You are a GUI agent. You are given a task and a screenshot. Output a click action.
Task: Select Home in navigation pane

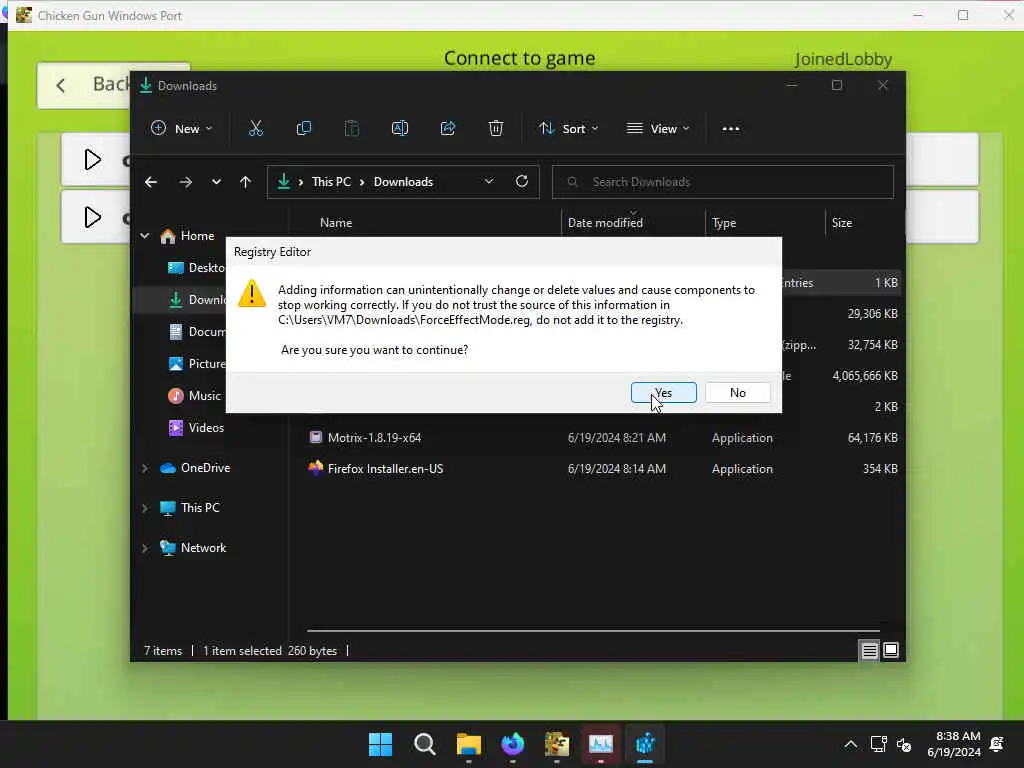point(197,236)
